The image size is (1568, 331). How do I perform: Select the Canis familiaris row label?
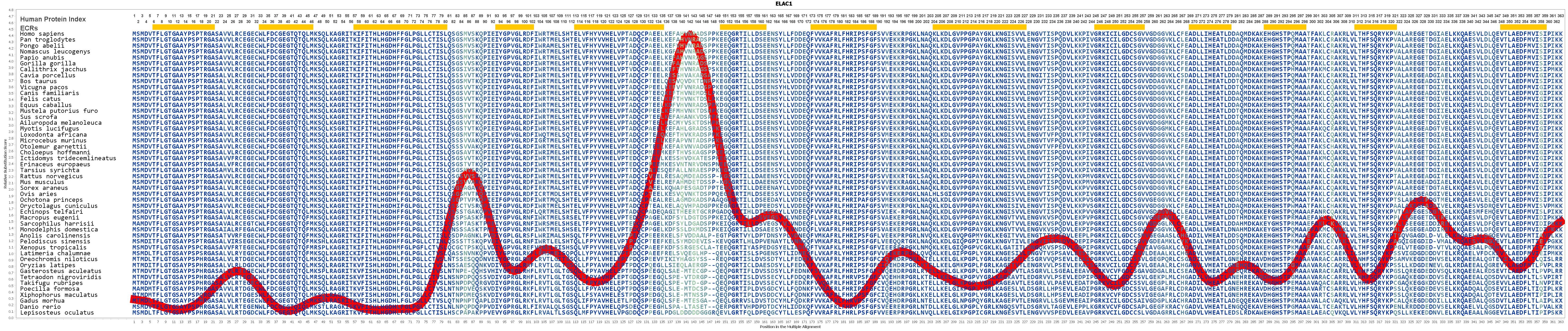49,93
